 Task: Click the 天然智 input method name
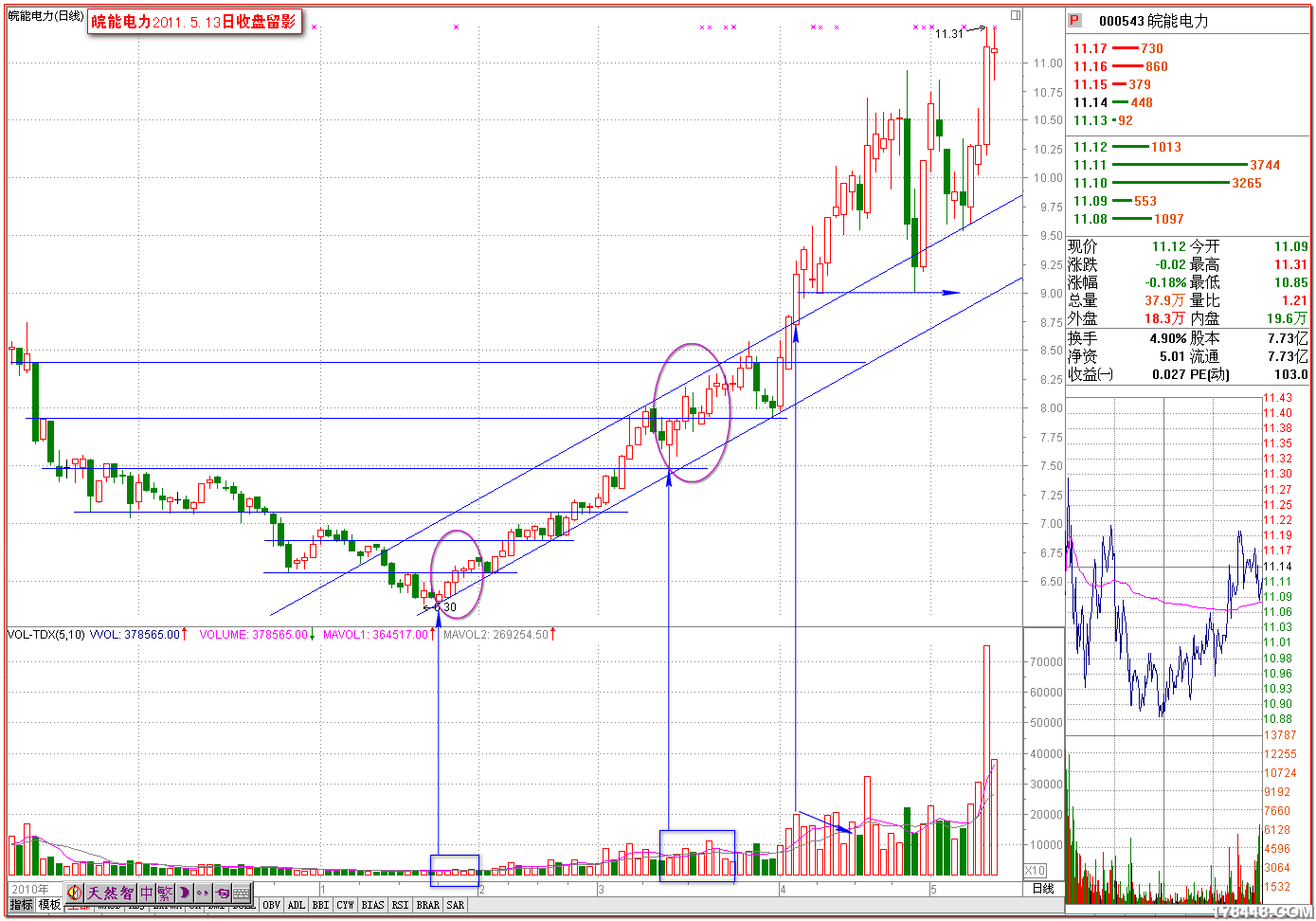tap(111, 893)
